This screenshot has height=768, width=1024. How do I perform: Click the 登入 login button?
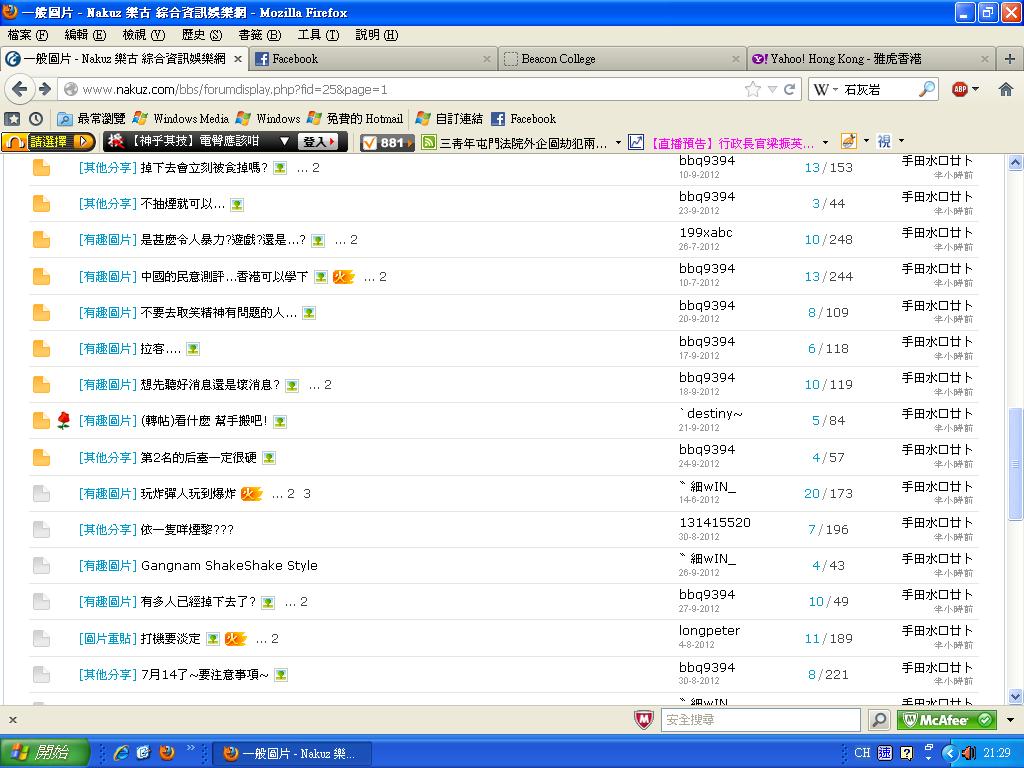[x=317, y=142]
